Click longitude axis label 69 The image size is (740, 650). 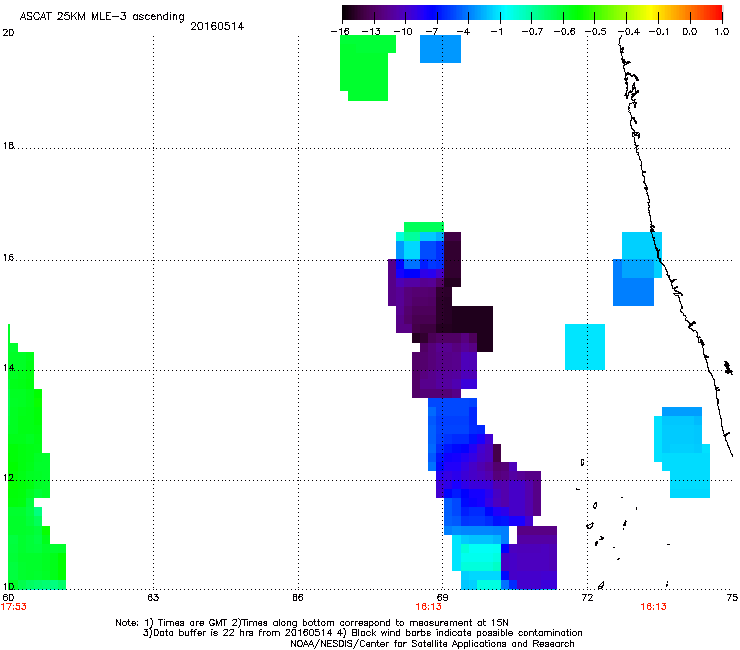pos(442,598)
